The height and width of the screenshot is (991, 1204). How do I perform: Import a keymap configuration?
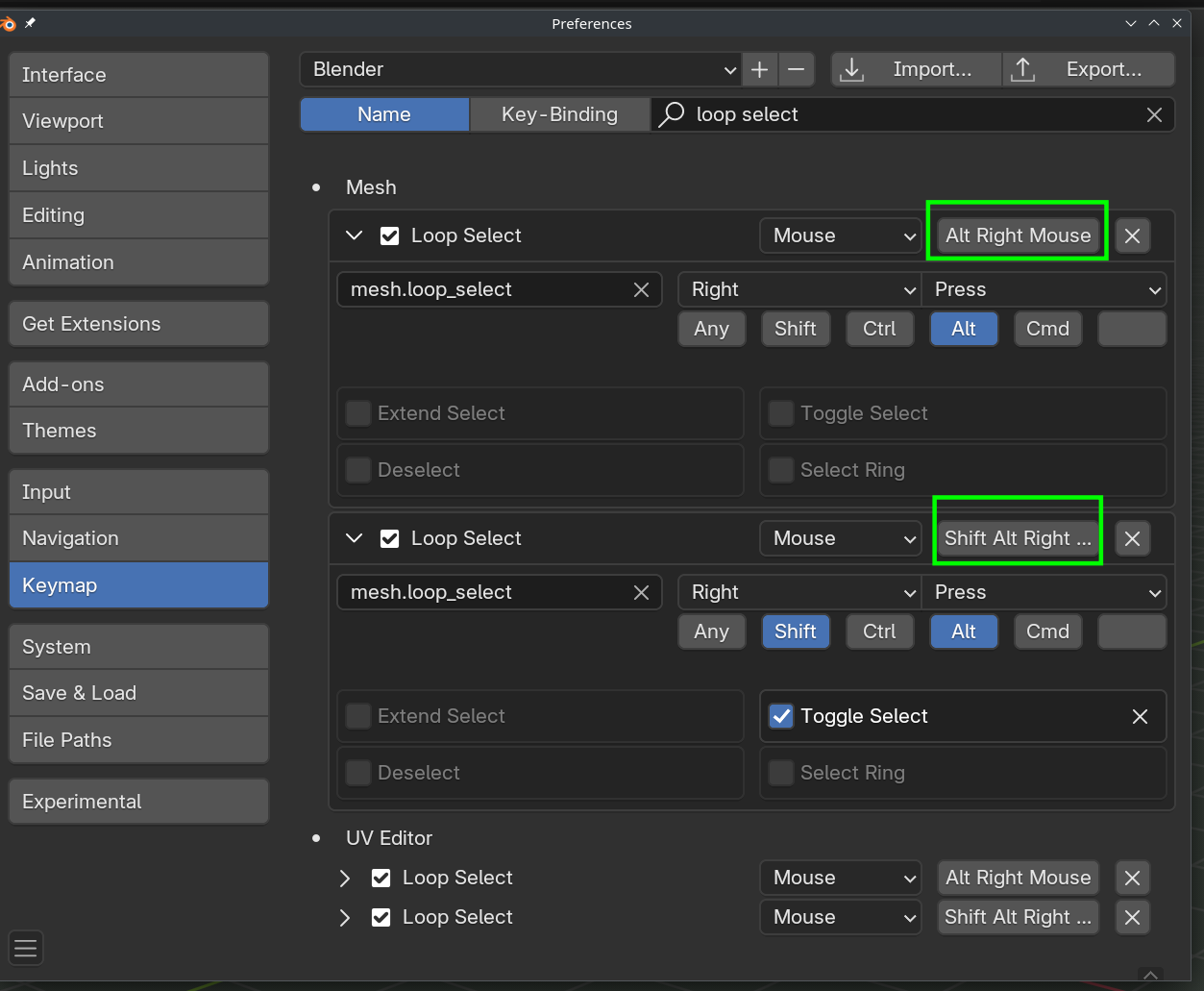916,69
